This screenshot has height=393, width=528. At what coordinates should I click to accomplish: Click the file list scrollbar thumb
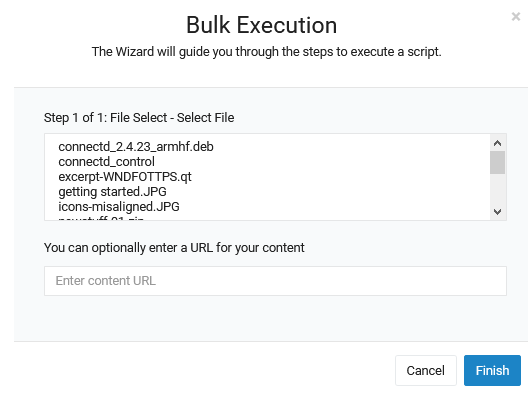pyautogui.click(x=497, y=162)
